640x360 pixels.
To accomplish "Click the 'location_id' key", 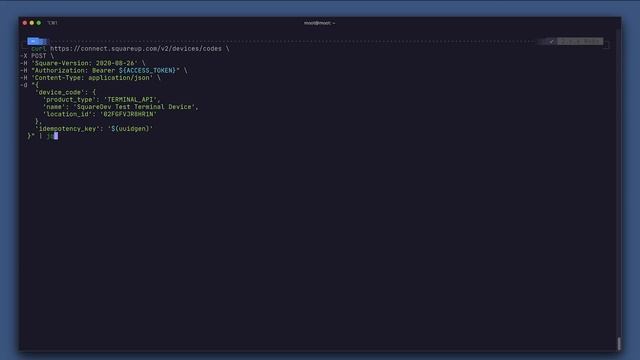I will 67,114.
